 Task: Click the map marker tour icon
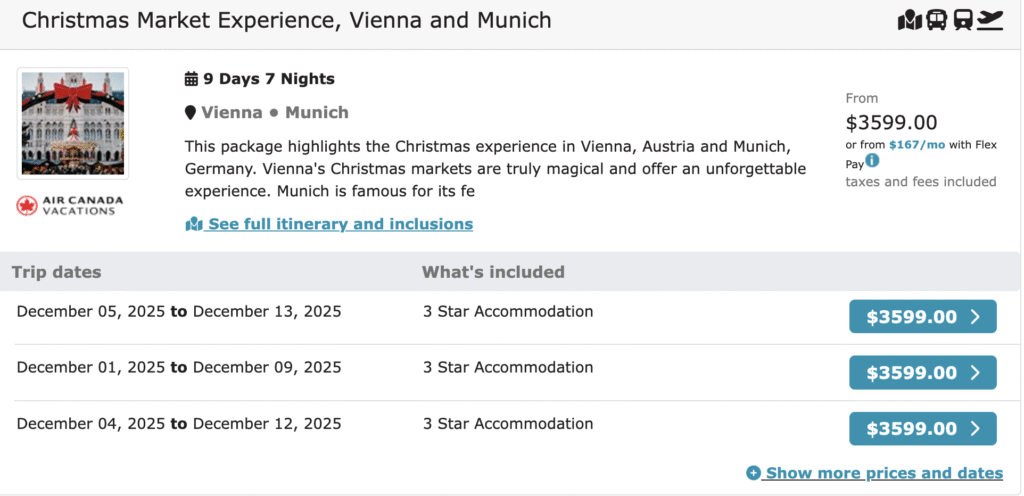909,20
